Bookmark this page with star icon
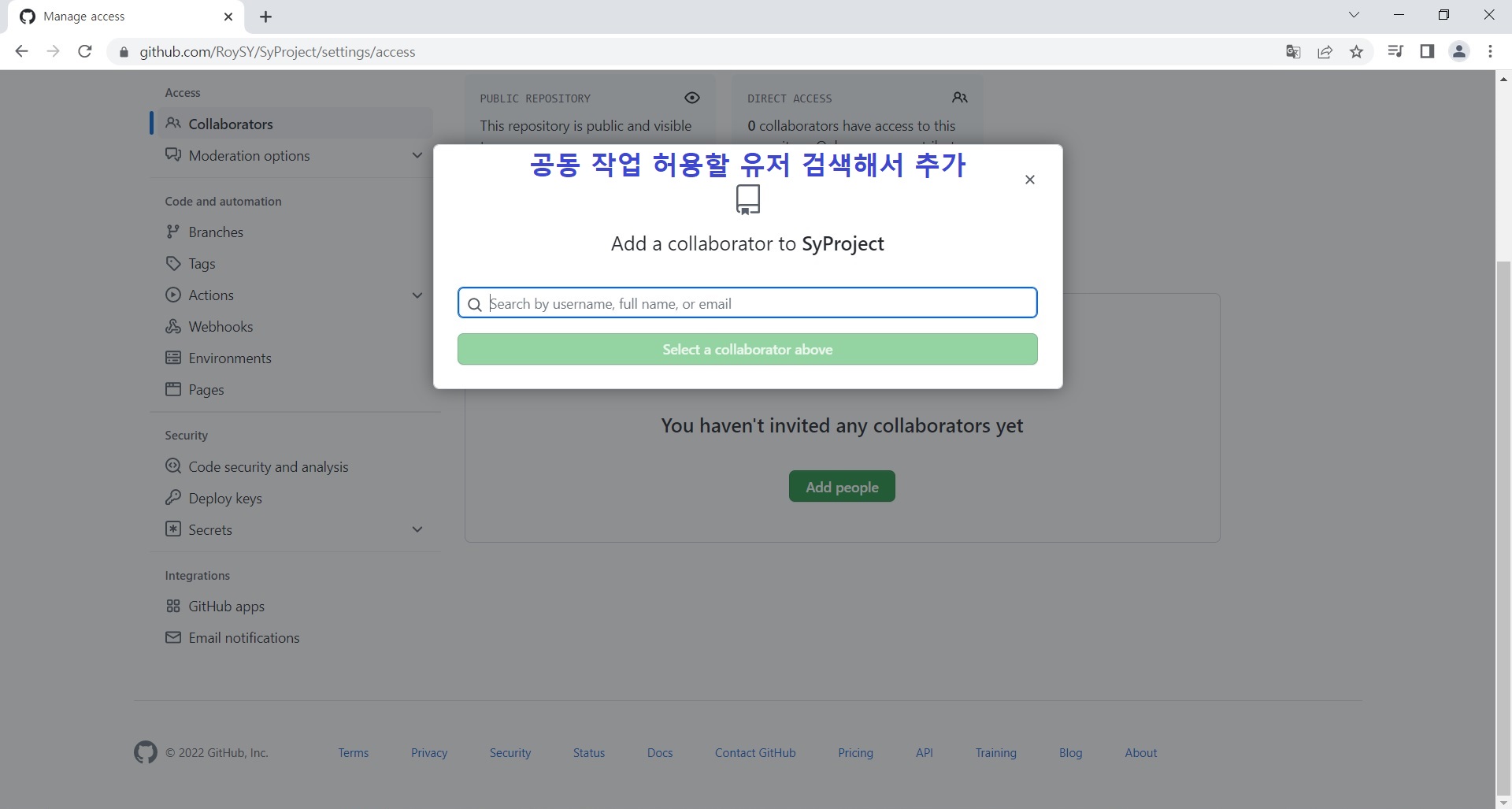Viewport: 1512px width, 809px height. (x=1356, y=52)
